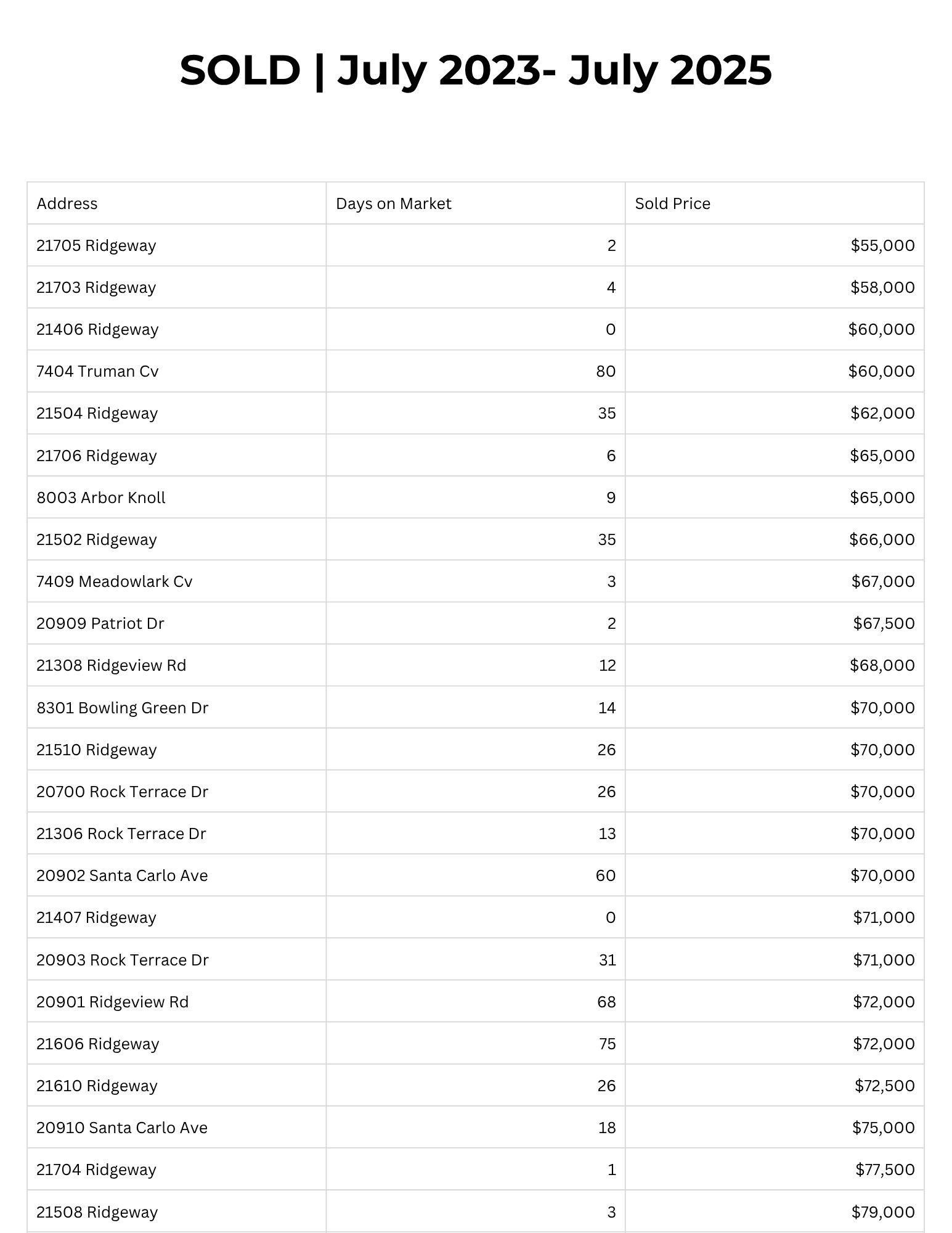
Task: Select the 8003 Arbor Knoll row address
Action: pos(101,498)
